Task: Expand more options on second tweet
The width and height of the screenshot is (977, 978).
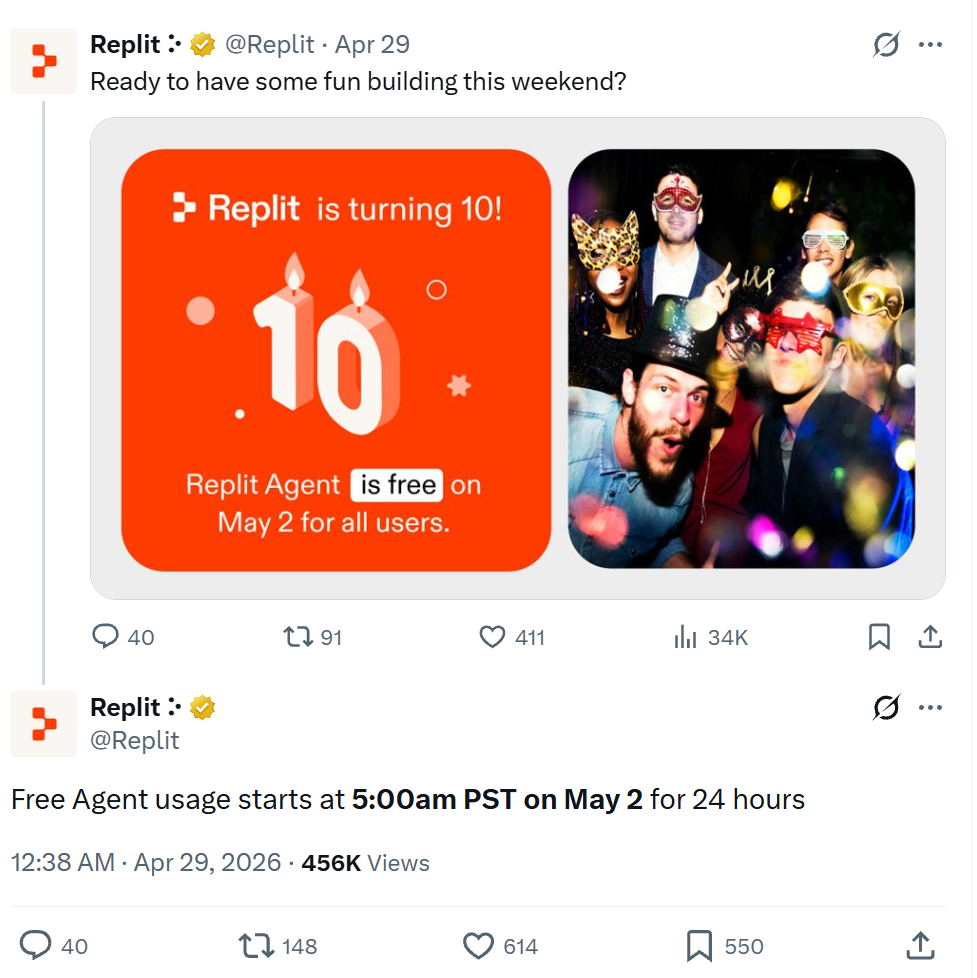Action: click(931, 708)
